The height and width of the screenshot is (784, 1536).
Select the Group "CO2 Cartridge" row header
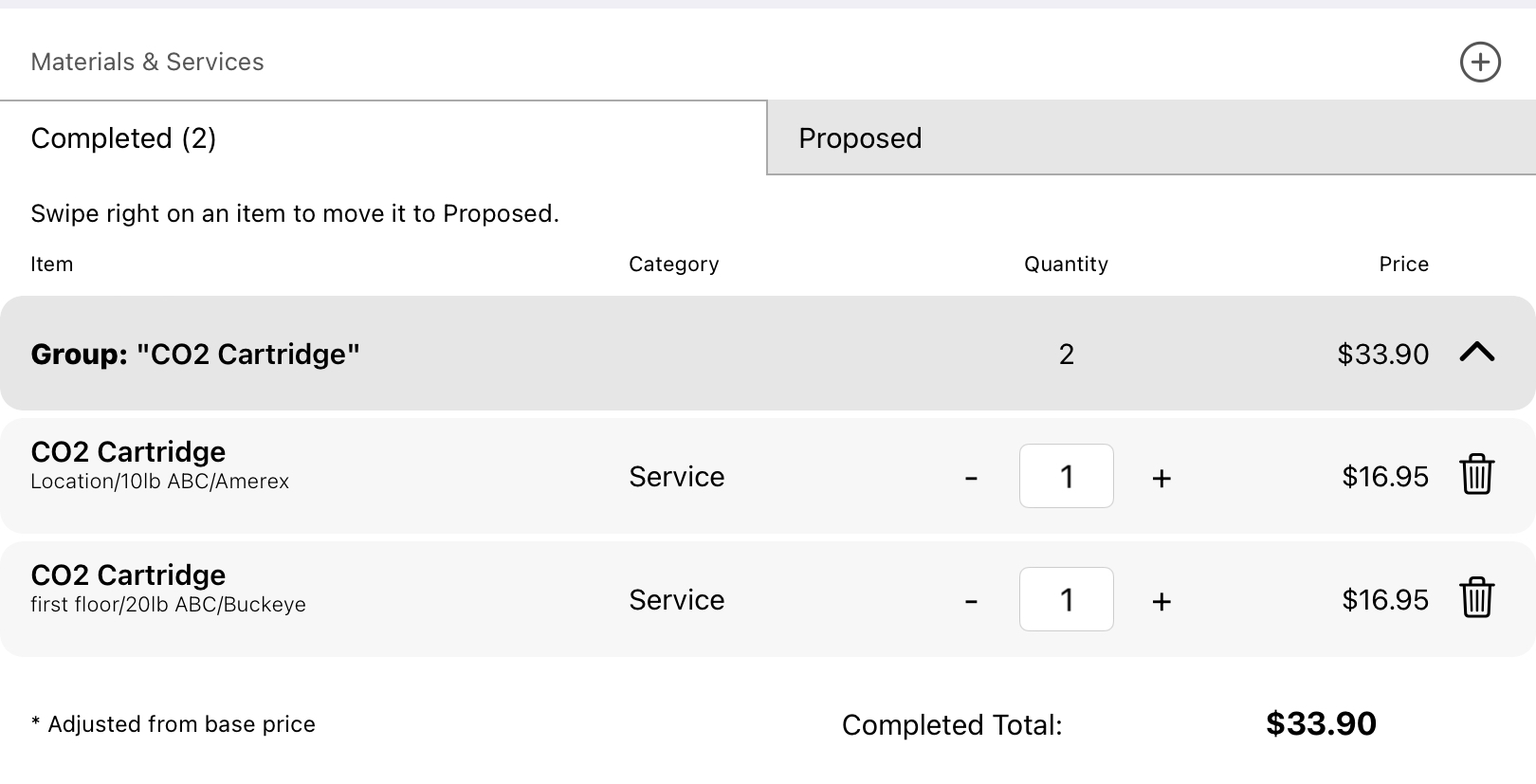click(768, 354)
